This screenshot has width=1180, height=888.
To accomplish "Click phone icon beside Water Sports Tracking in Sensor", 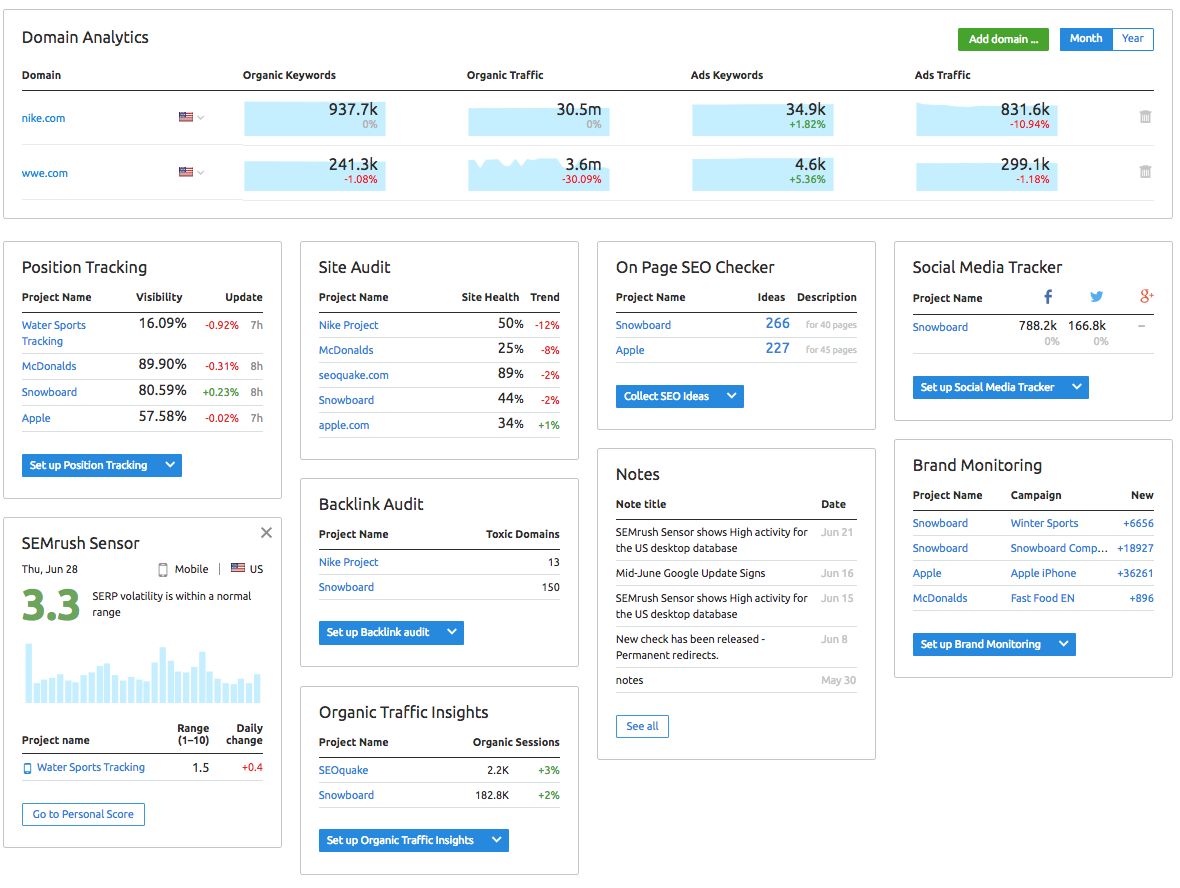I will click(x=28, y=768).
